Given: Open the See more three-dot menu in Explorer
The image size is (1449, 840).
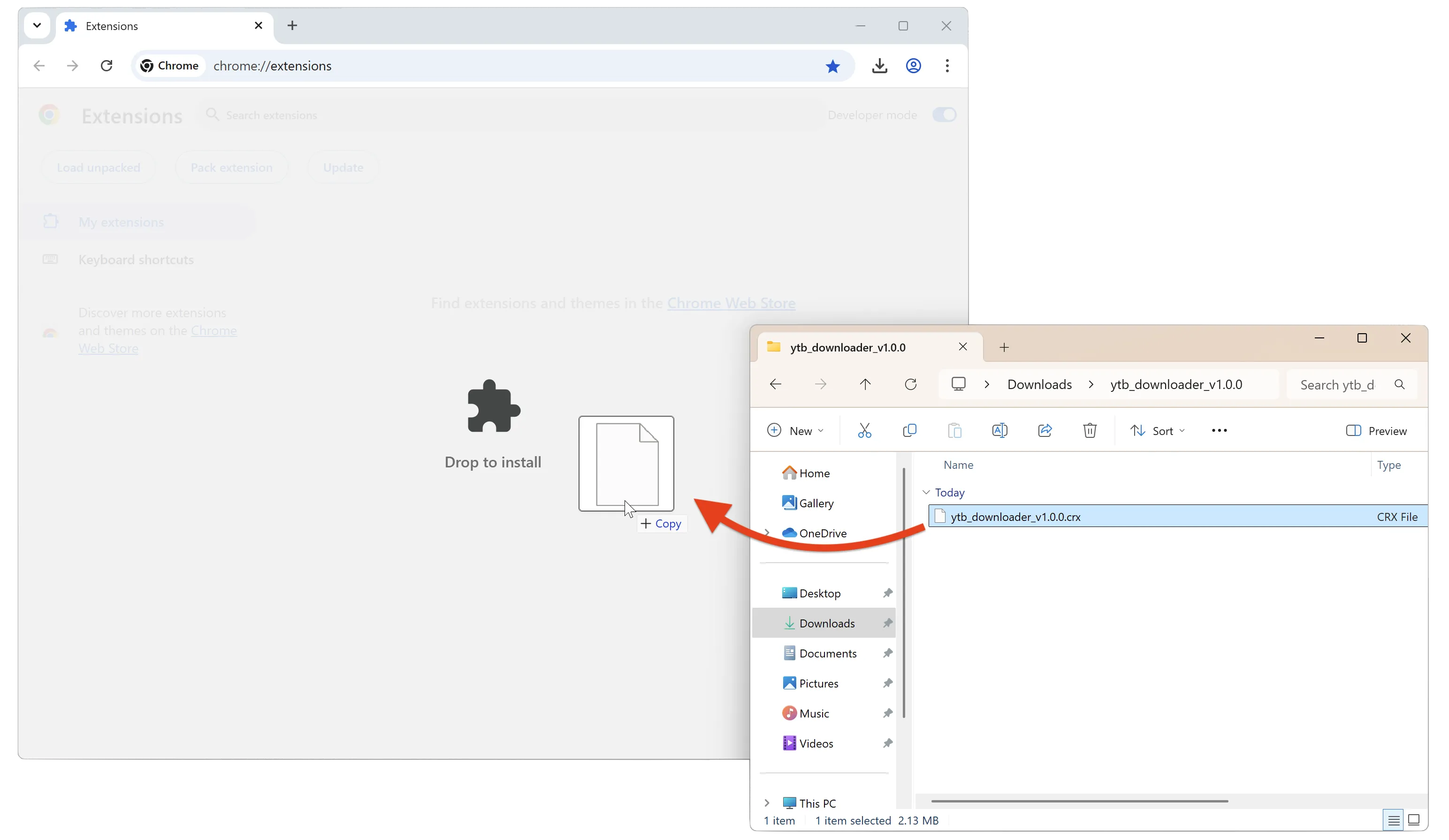Looking at the screenshot, I should pyautogui.click(x=1219, y=431).
